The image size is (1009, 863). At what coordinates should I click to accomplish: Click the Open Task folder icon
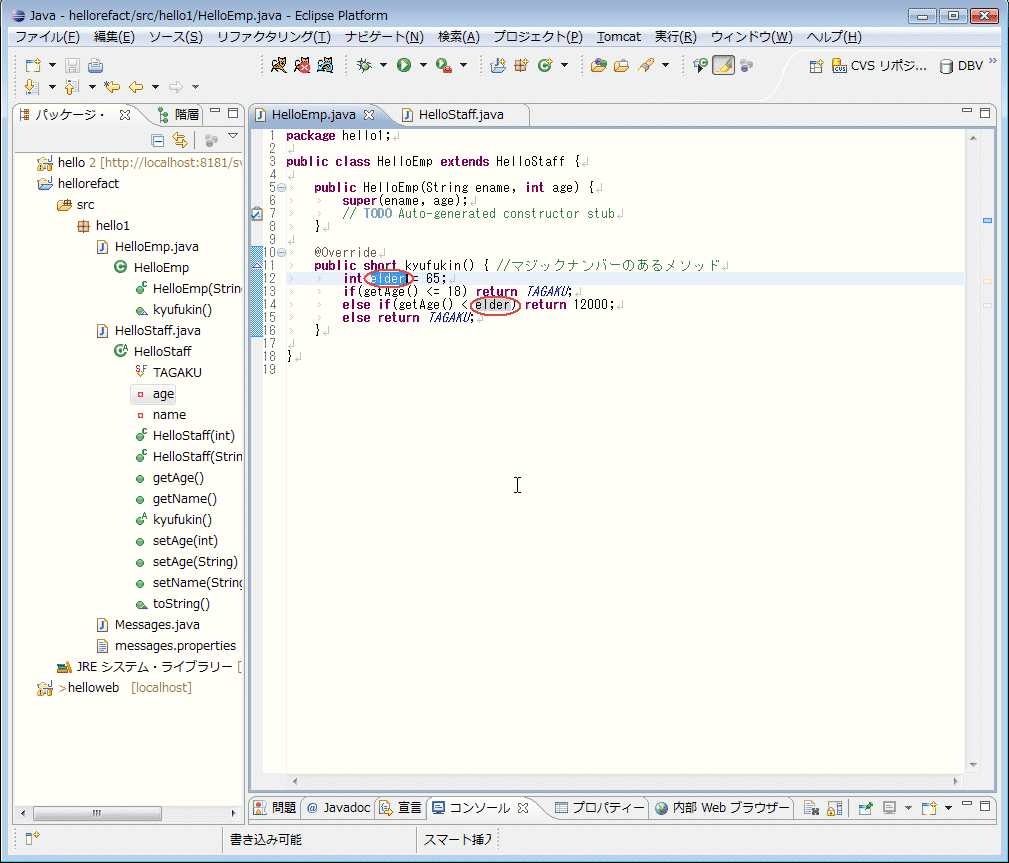coord(622,65)
